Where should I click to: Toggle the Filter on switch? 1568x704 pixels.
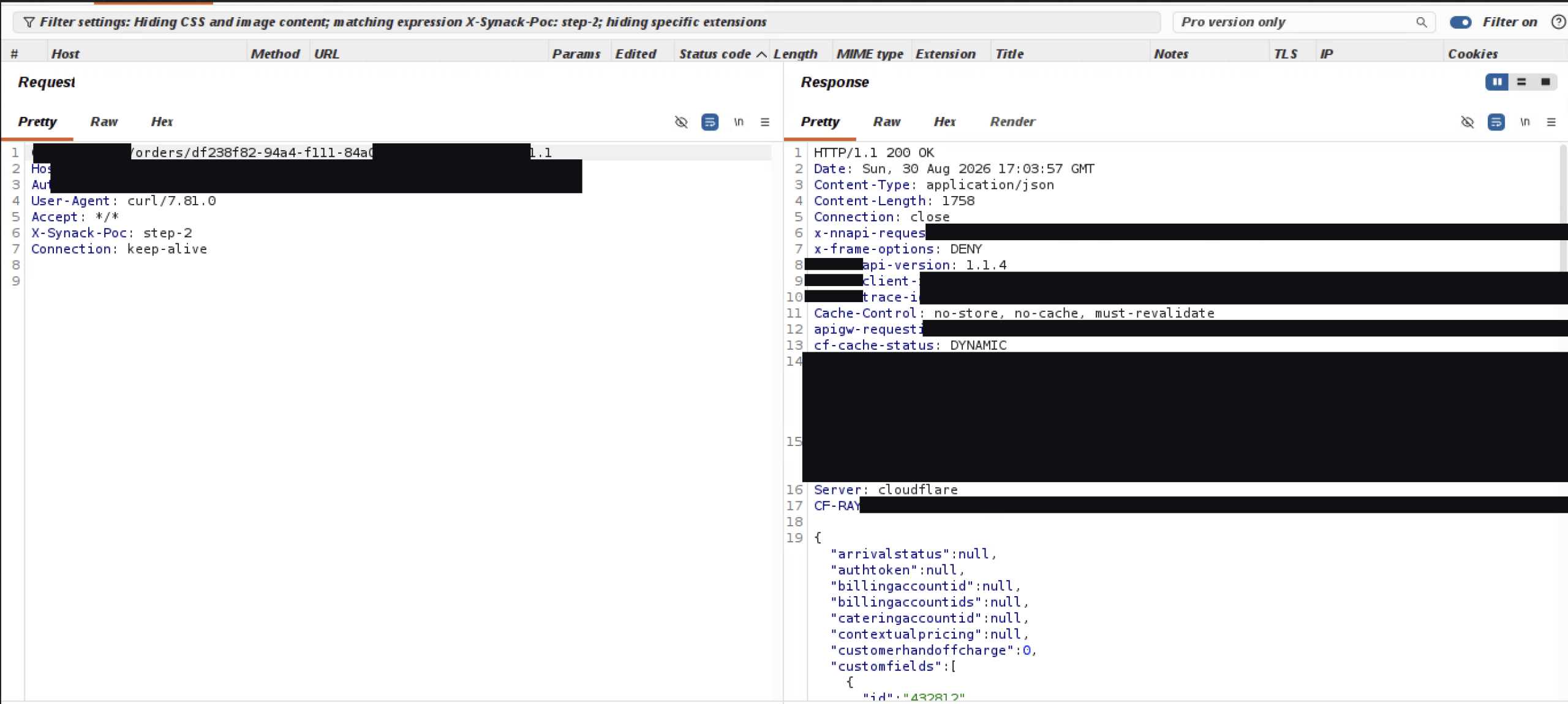pos(1460,22)
